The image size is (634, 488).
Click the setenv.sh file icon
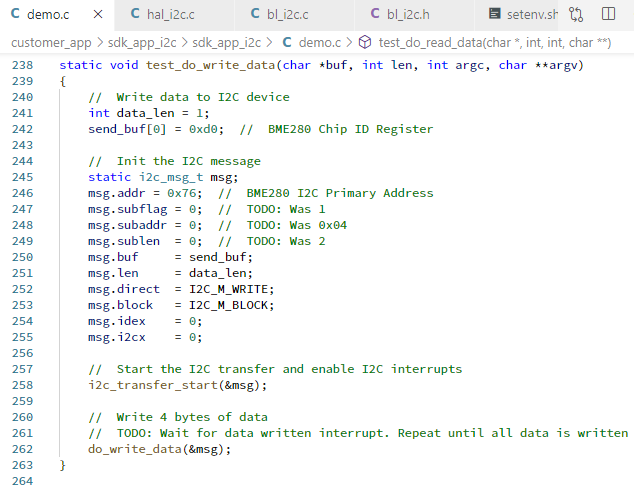(x=496, y=15)
